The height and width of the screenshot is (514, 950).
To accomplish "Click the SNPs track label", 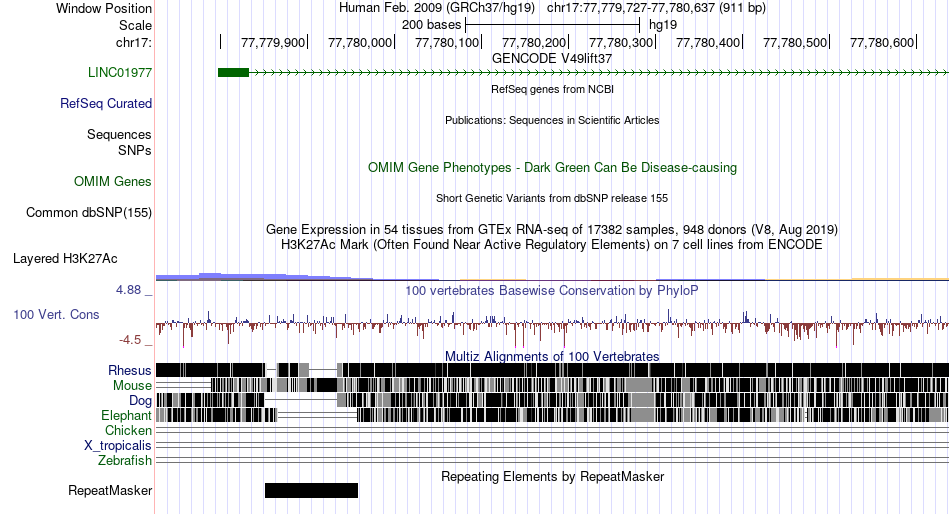I will point(135,150).
